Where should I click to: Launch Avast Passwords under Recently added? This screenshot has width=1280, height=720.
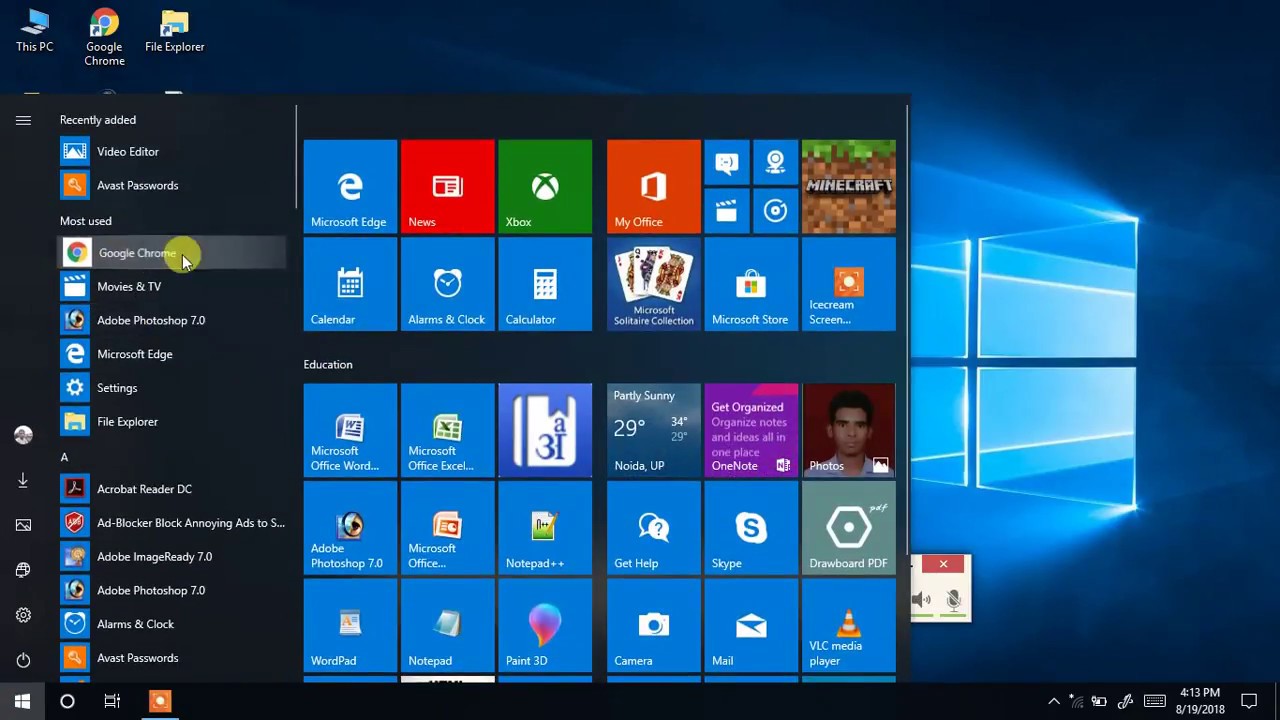click(172, 185)
